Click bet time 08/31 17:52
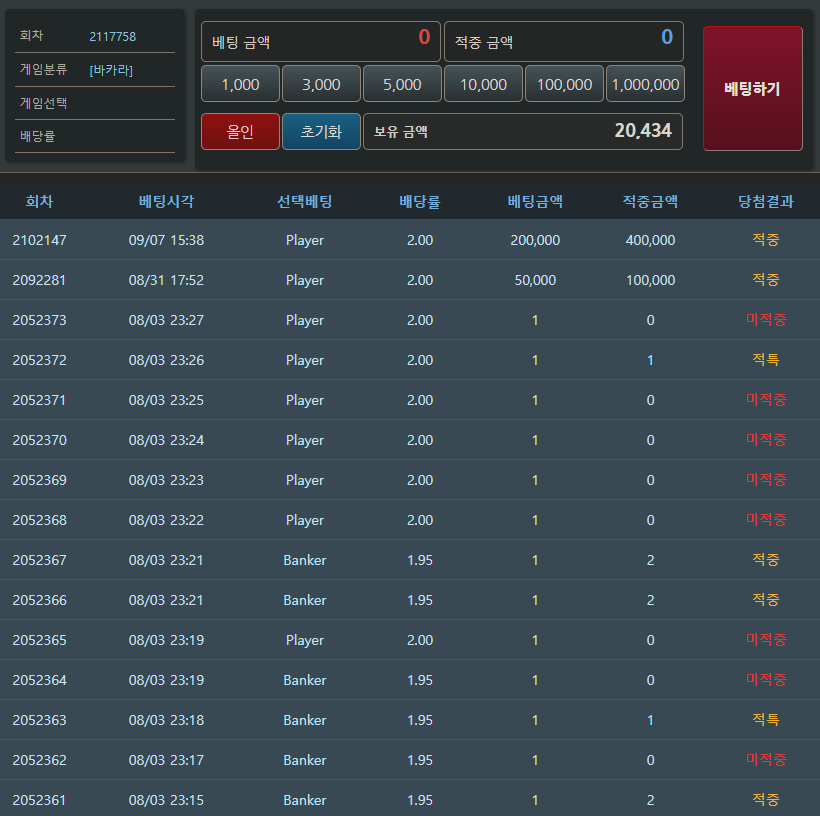This screenshot has height=816, width=820. pos(166,280)
